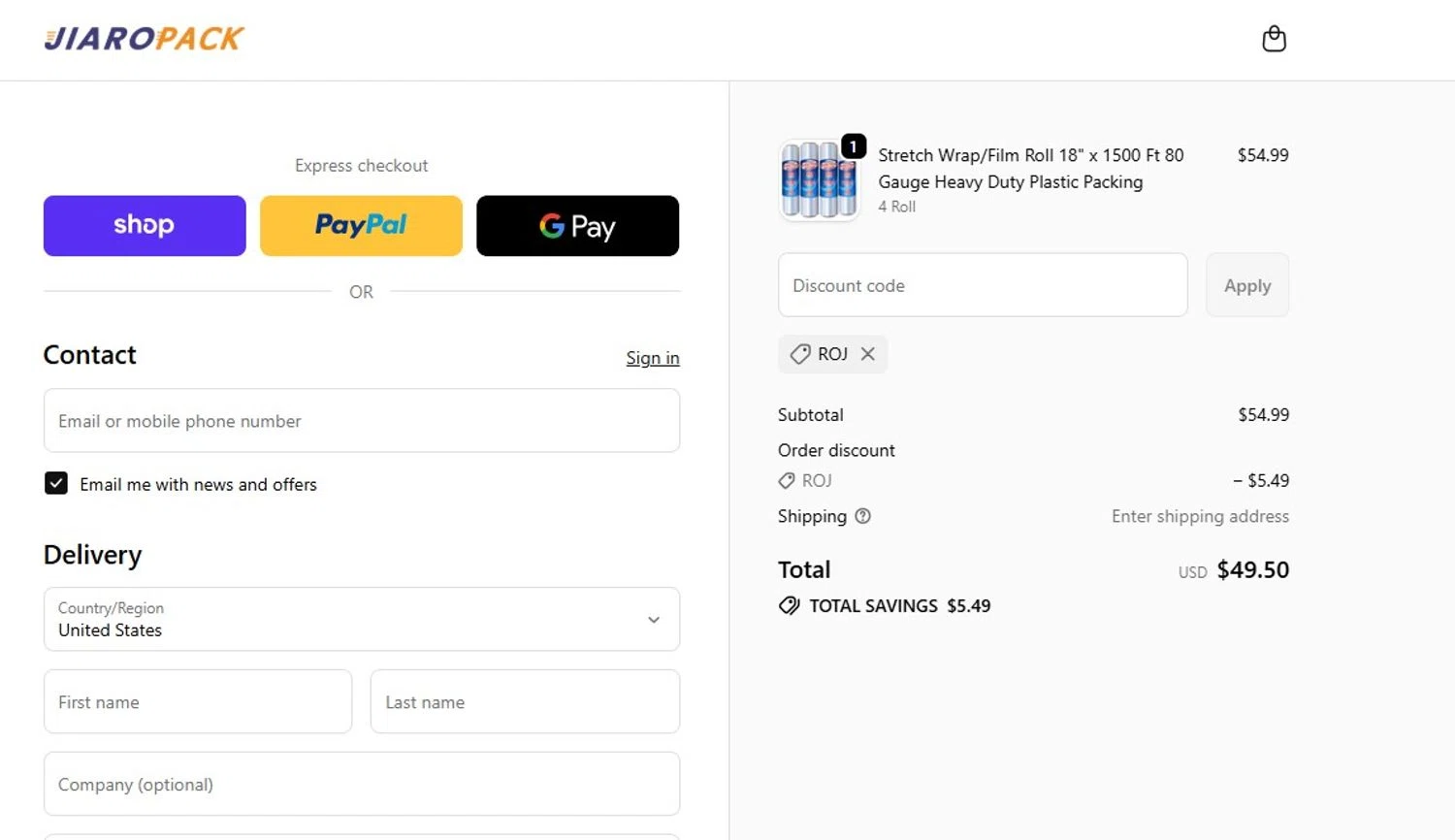Image resolution: width=1455 pixels, height=840 pixels.
Task: Click the Contact heading
Action: (x=90, y=355)
